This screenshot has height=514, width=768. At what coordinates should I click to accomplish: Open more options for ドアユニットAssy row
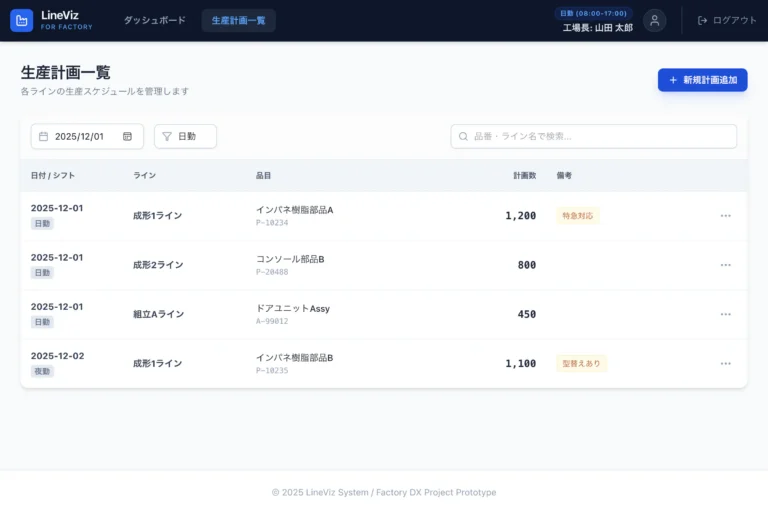coord(725,314)
